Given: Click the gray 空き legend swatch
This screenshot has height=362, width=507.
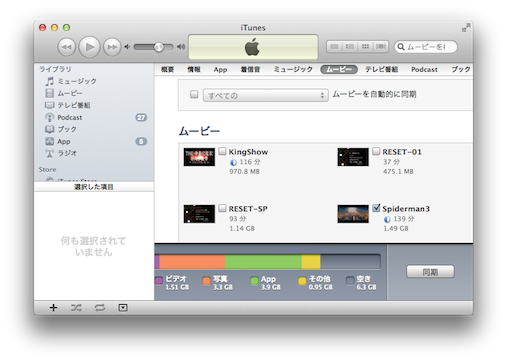Looking at the screenshot, I should tap(350, 281).
